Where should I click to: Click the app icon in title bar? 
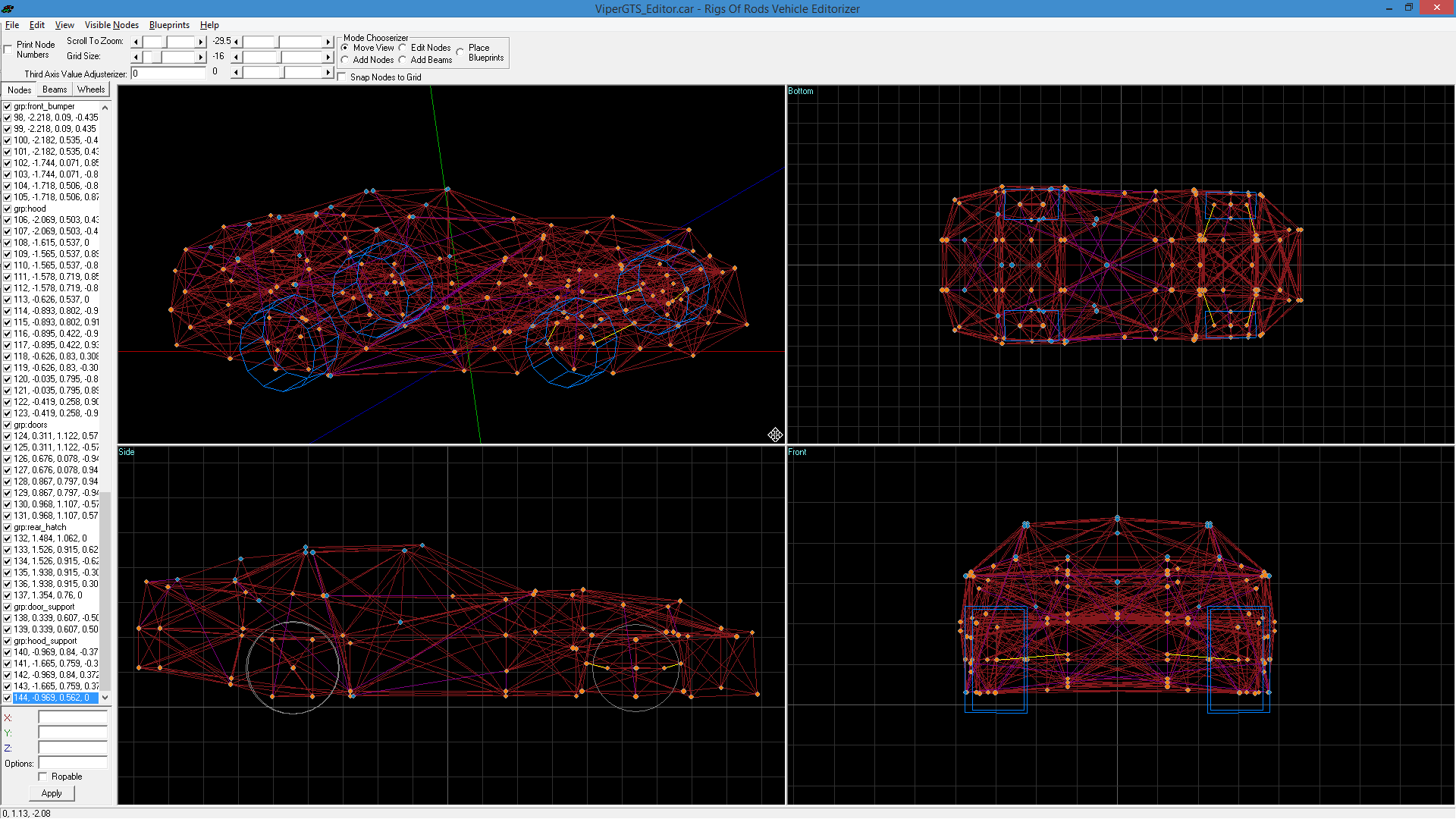tap(8, 8)
